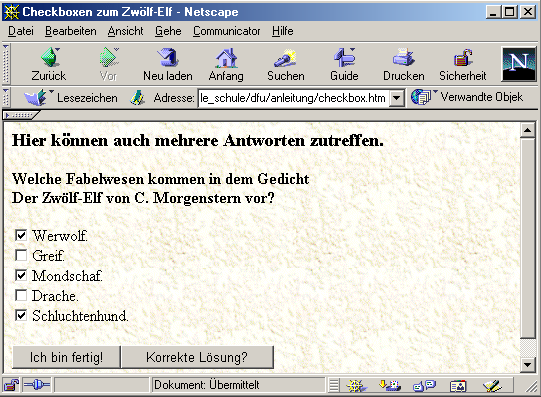Click the heading "Hier können auch mehrere Antworten zutreffen."

tap(198, 141)
